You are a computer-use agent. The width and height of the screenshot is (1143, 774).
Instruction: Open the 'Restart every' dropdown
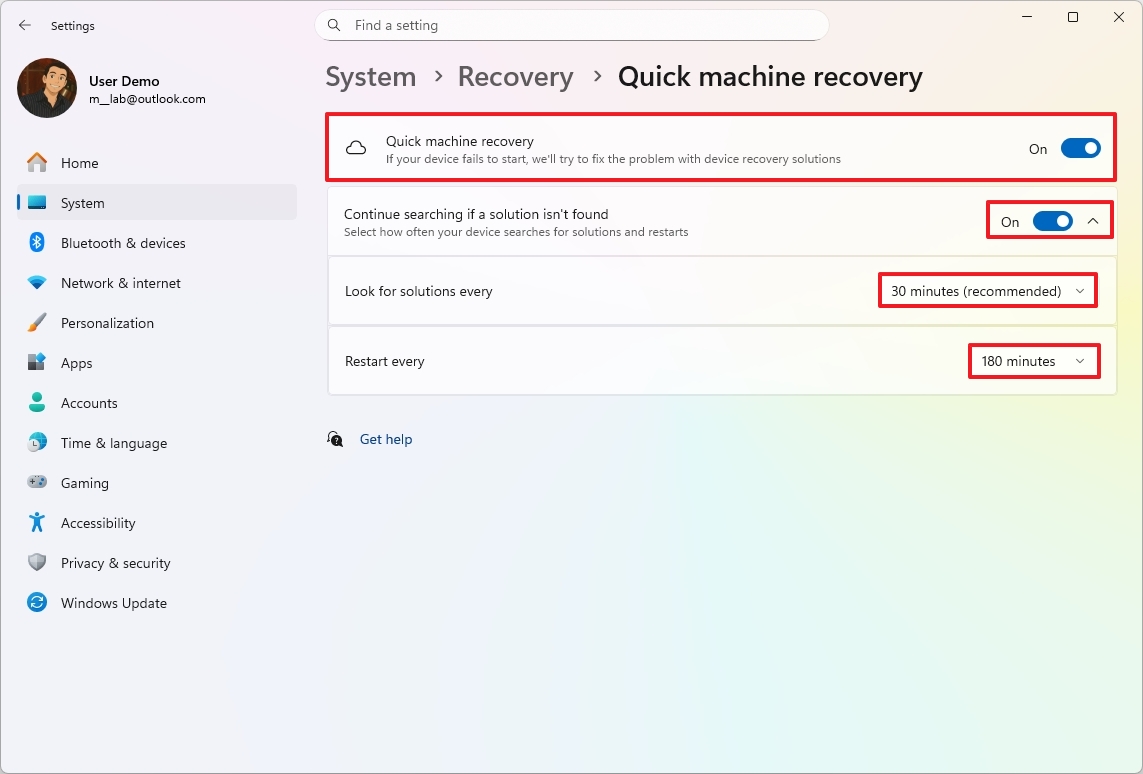[x=1034, y=361]
